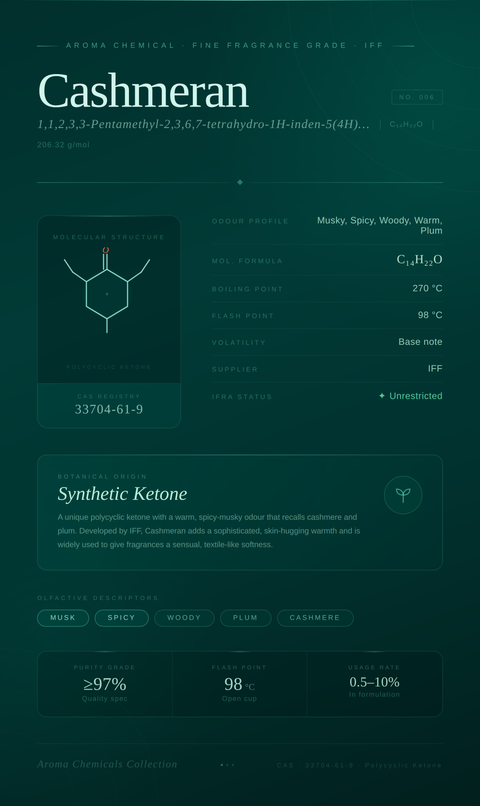
Task: Click the Aroma Chemicals Collection footer link
Action: (x=107, y=764)
